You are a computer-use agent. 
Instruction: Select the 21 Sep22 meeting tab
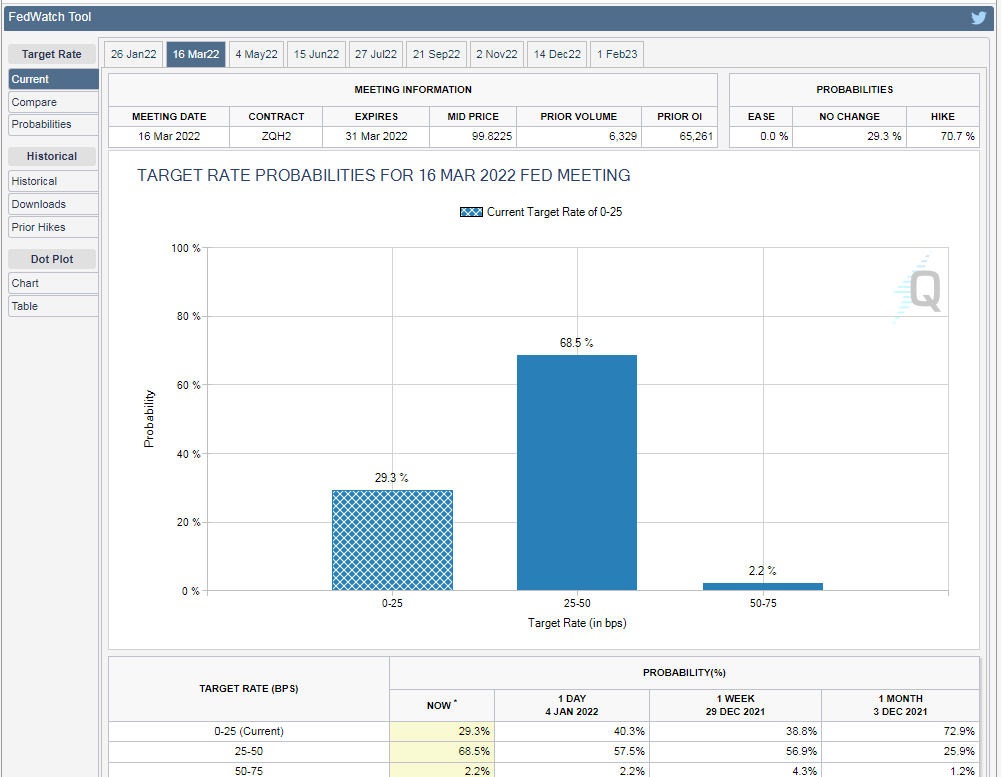tap(437, 54)
